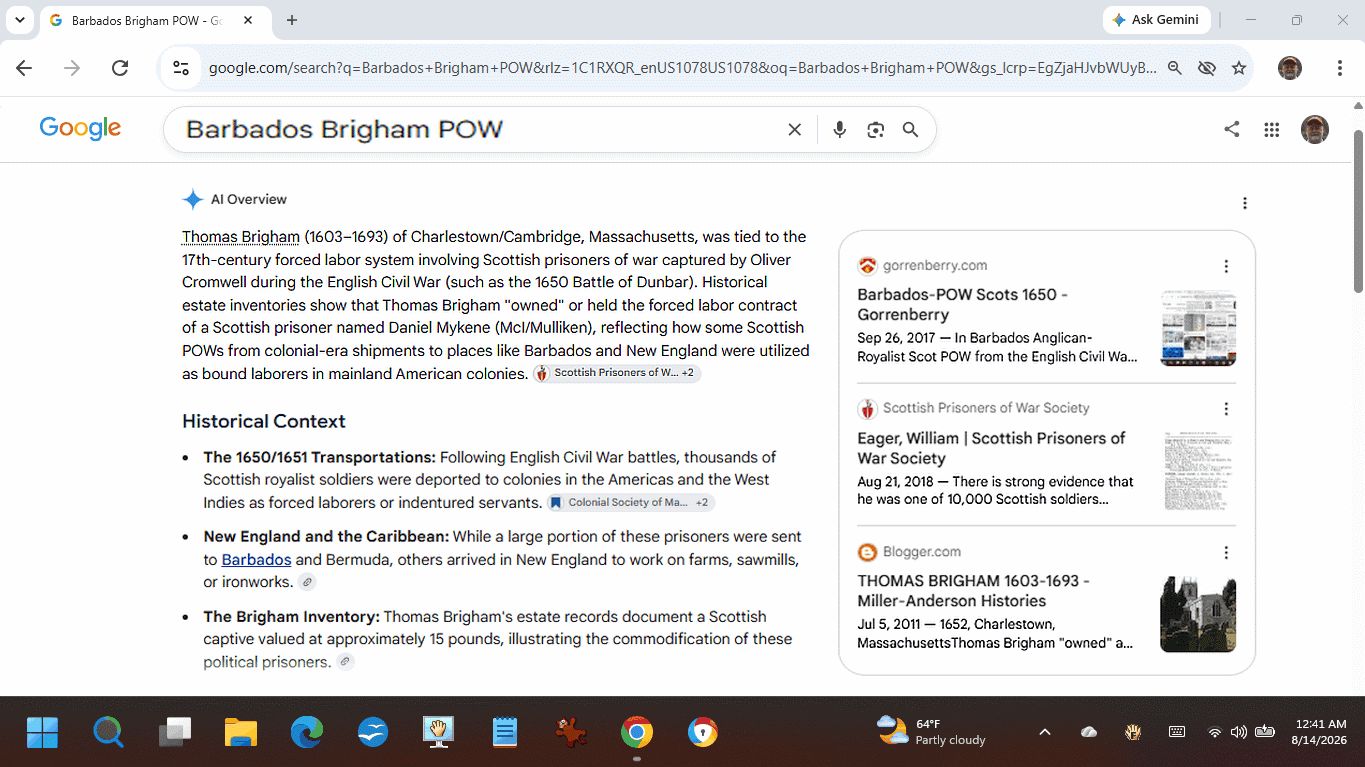Show hidden system tray icons
Image resolution: width=1365 pixels, height=767 pixels.
coord(1045,732)
